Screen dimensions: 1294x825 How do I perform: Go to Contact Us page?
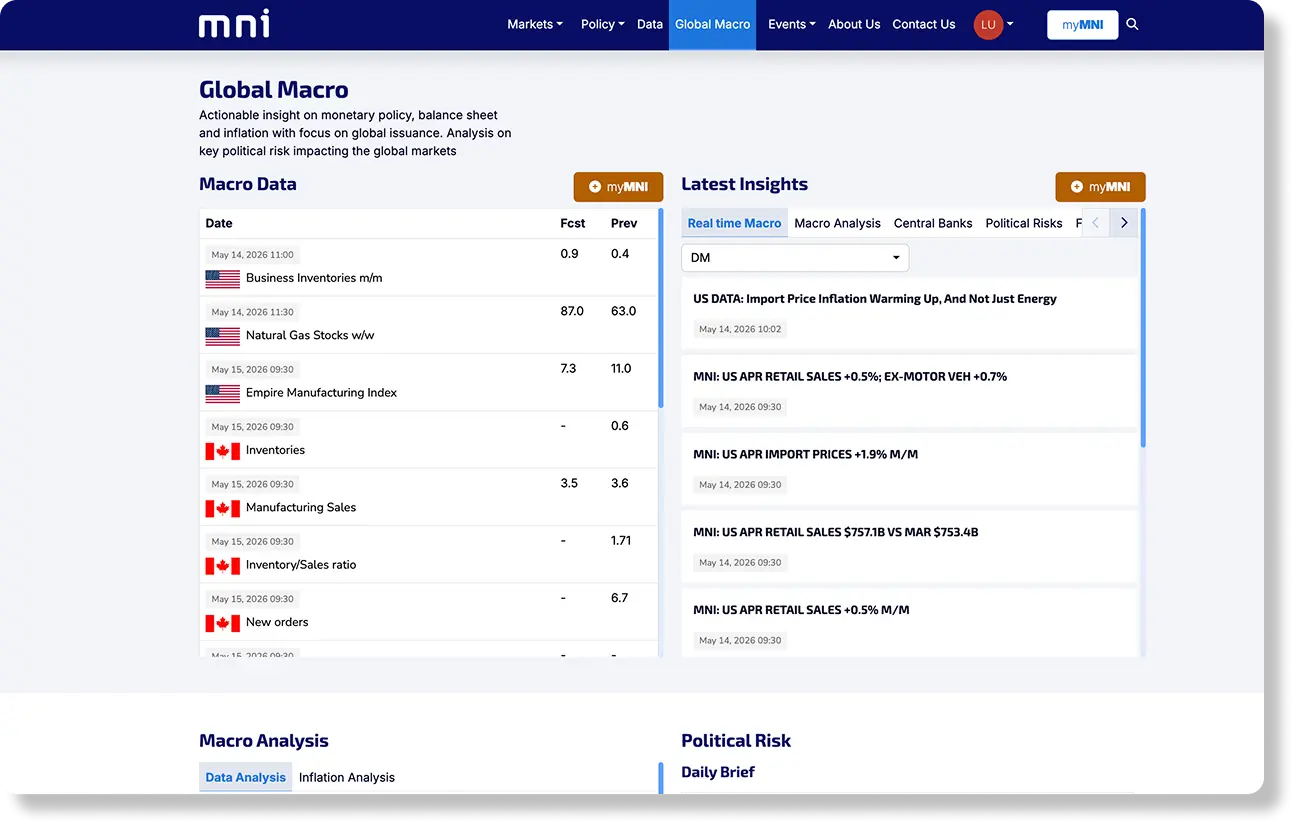click(x=923, y=24)
